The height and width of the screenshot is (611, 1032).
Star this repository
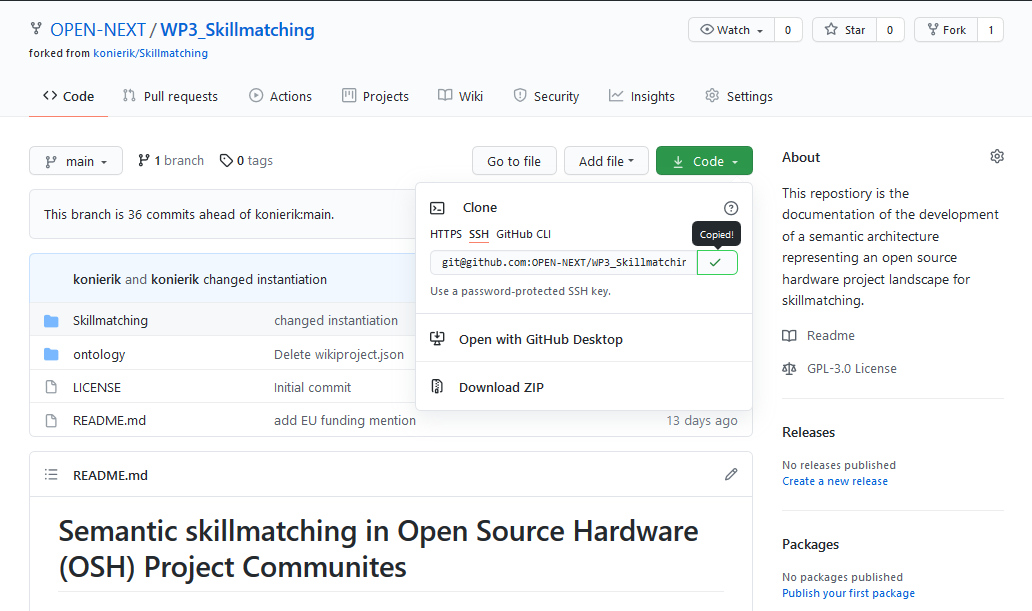tap(844, 30)
